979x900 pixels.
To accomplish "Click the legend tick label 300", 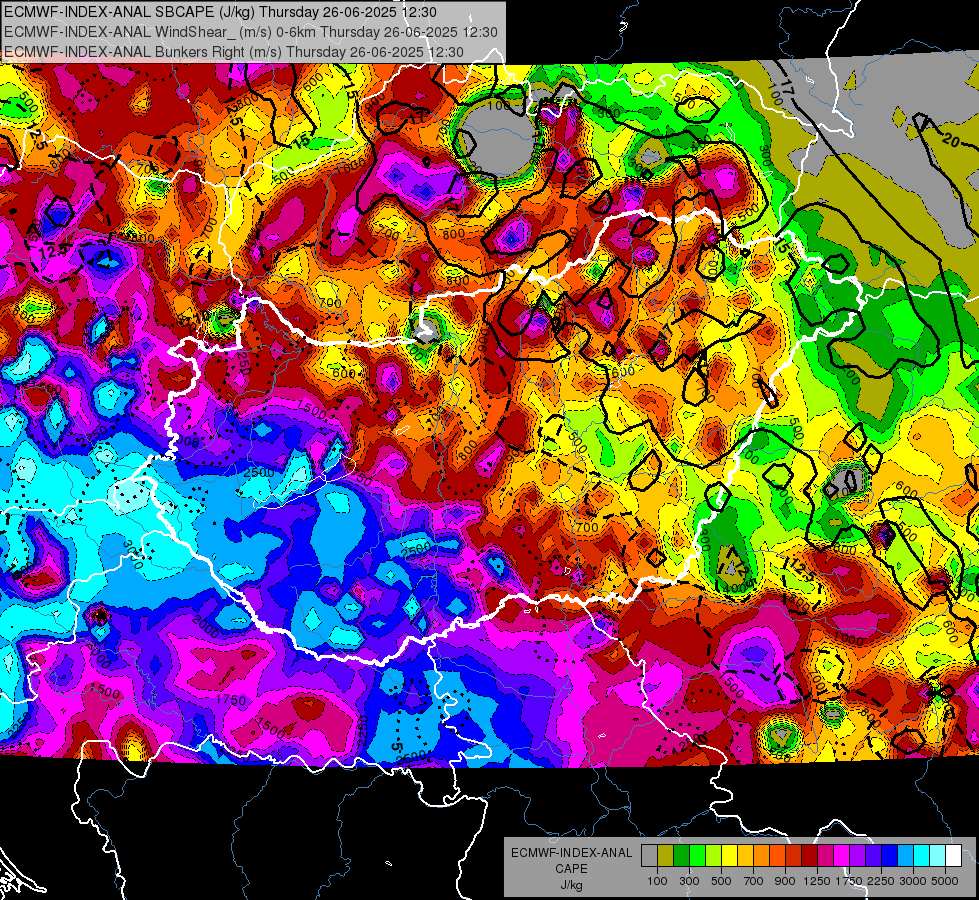I will pos(689,881).
